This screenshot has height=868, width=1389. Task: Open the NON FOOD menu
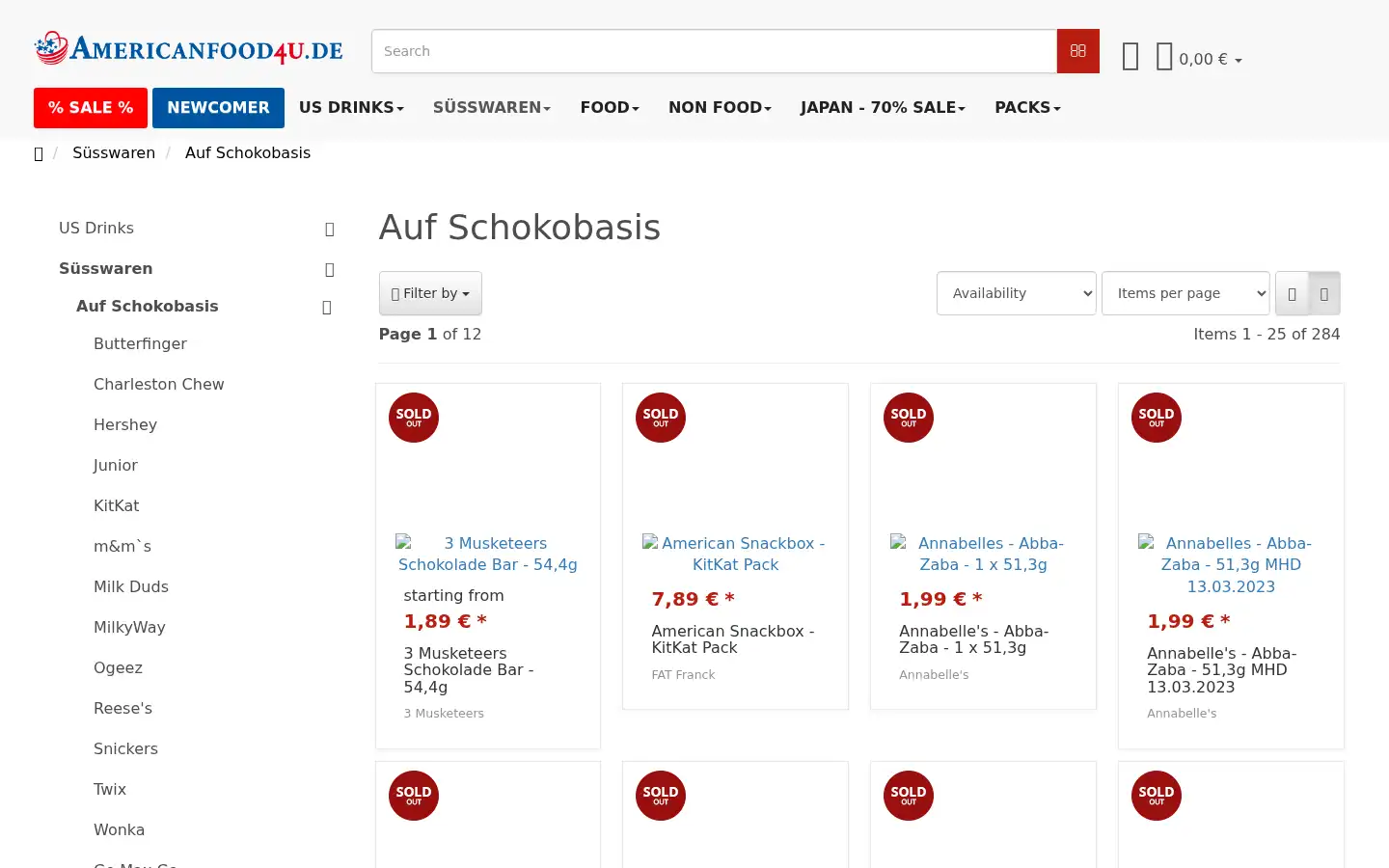pyautogui.click(x=720, y=107)
